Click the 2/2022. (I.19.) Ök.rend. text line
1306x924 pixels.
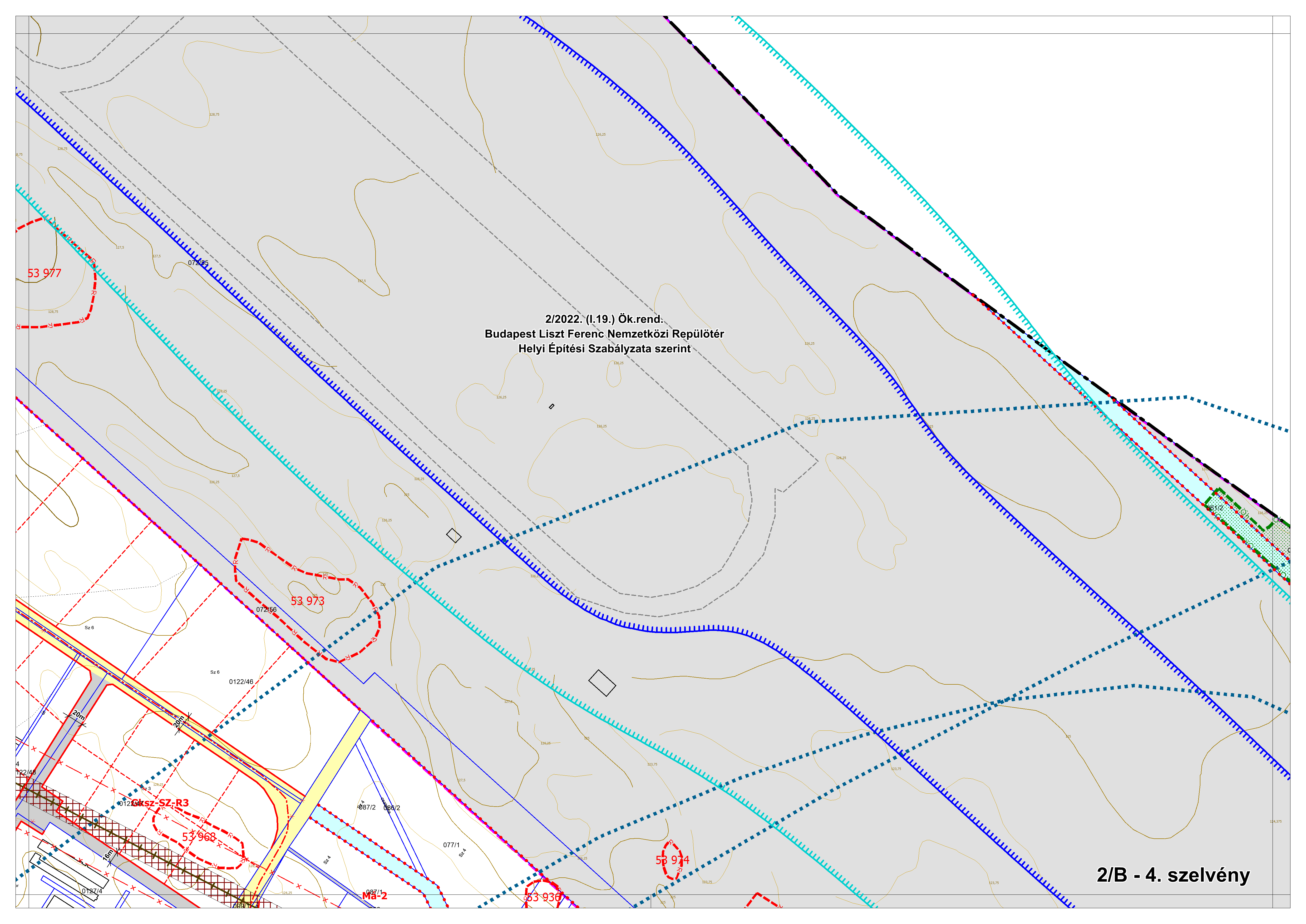point(604,319)
